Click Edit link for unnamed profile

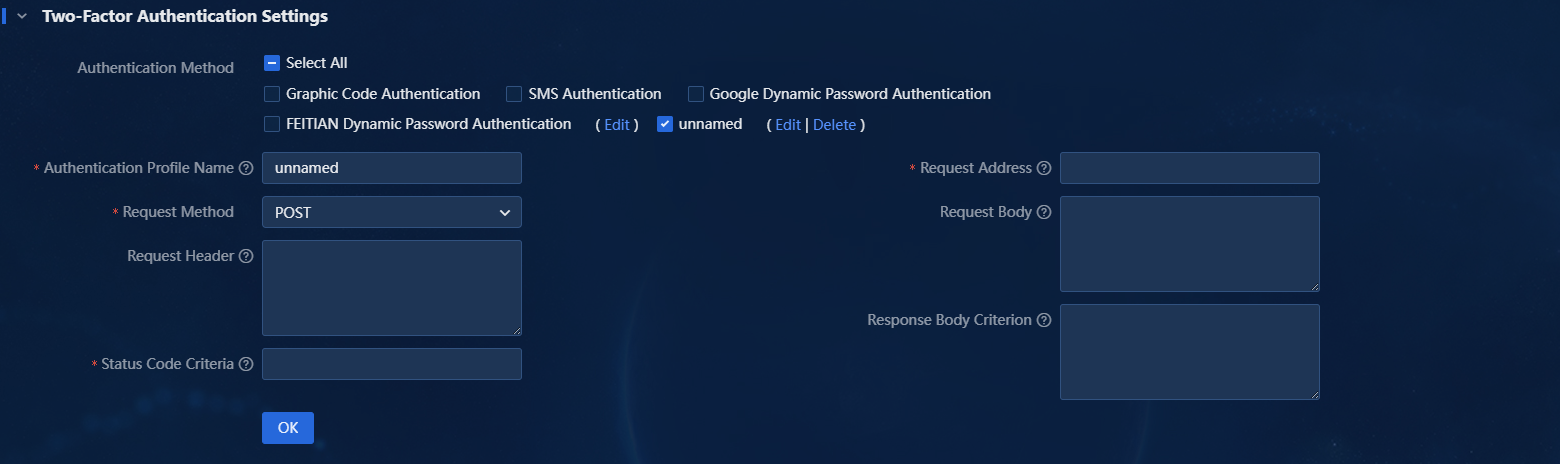(788, 125)
